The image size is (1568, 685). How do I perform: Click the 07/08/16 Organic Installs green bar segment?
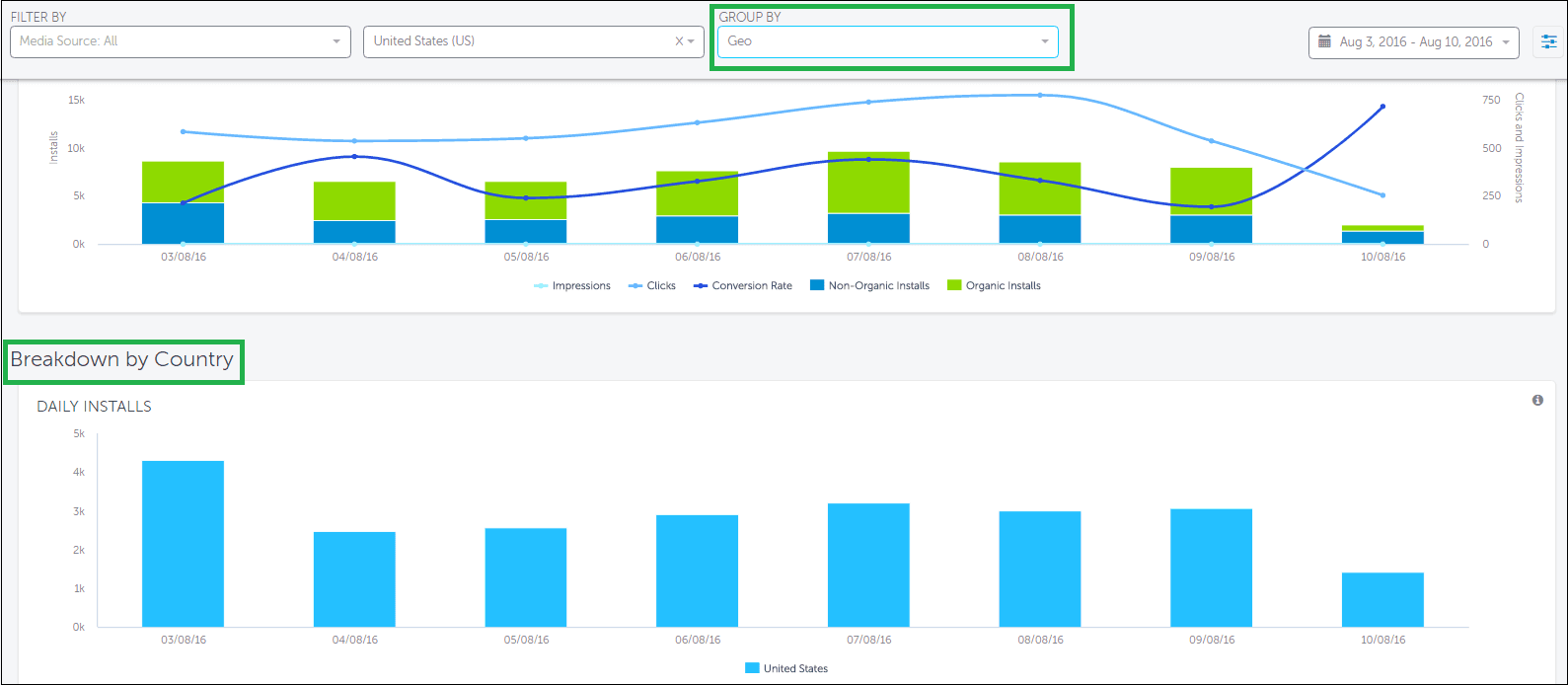point(868,184)
